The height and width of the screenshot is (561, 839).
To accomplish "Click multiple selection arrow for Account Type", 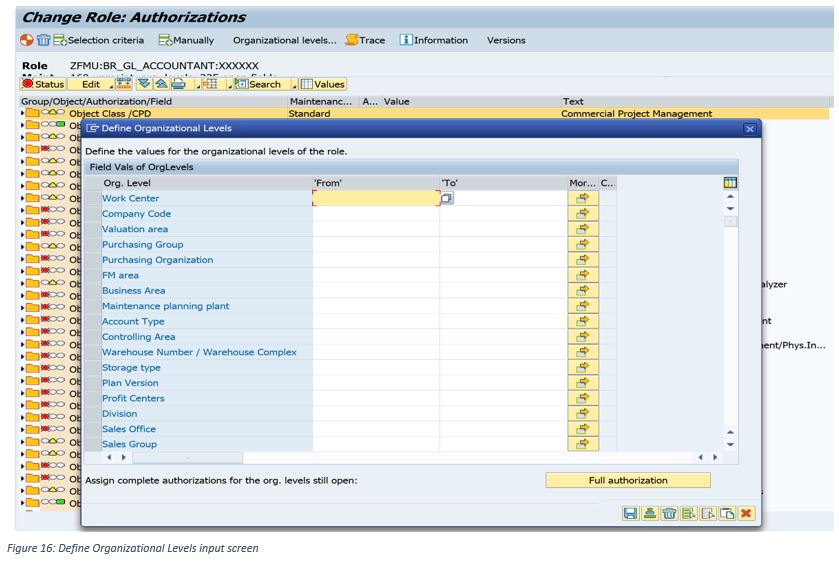I will pos(583,321).
